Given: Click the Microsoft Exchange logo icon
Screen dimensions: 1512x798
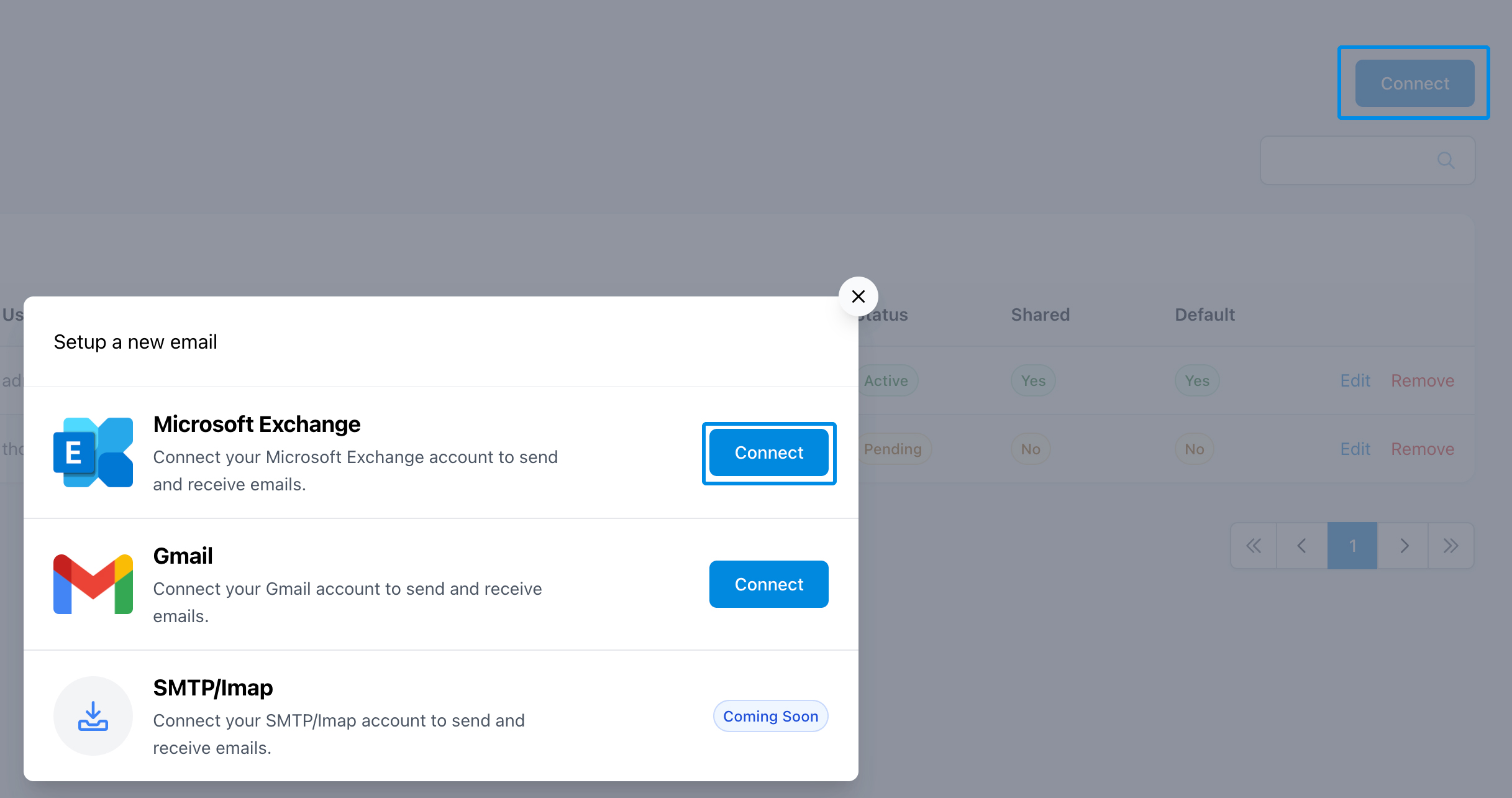Looking at the screenshot, I should tap(93, 452).
